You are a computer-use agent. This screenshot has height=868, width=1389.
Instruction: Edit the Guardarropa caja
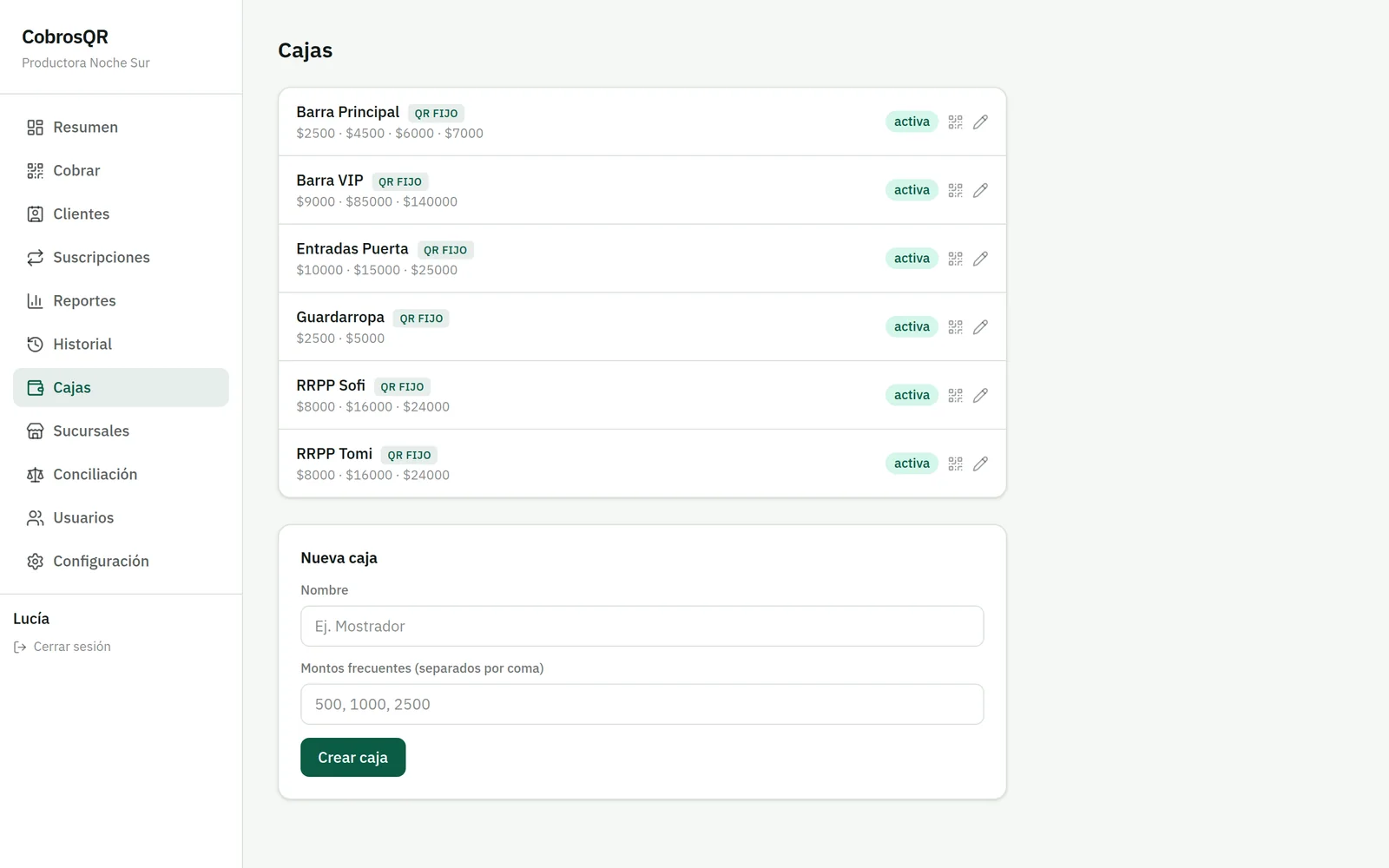coord(980,327)
